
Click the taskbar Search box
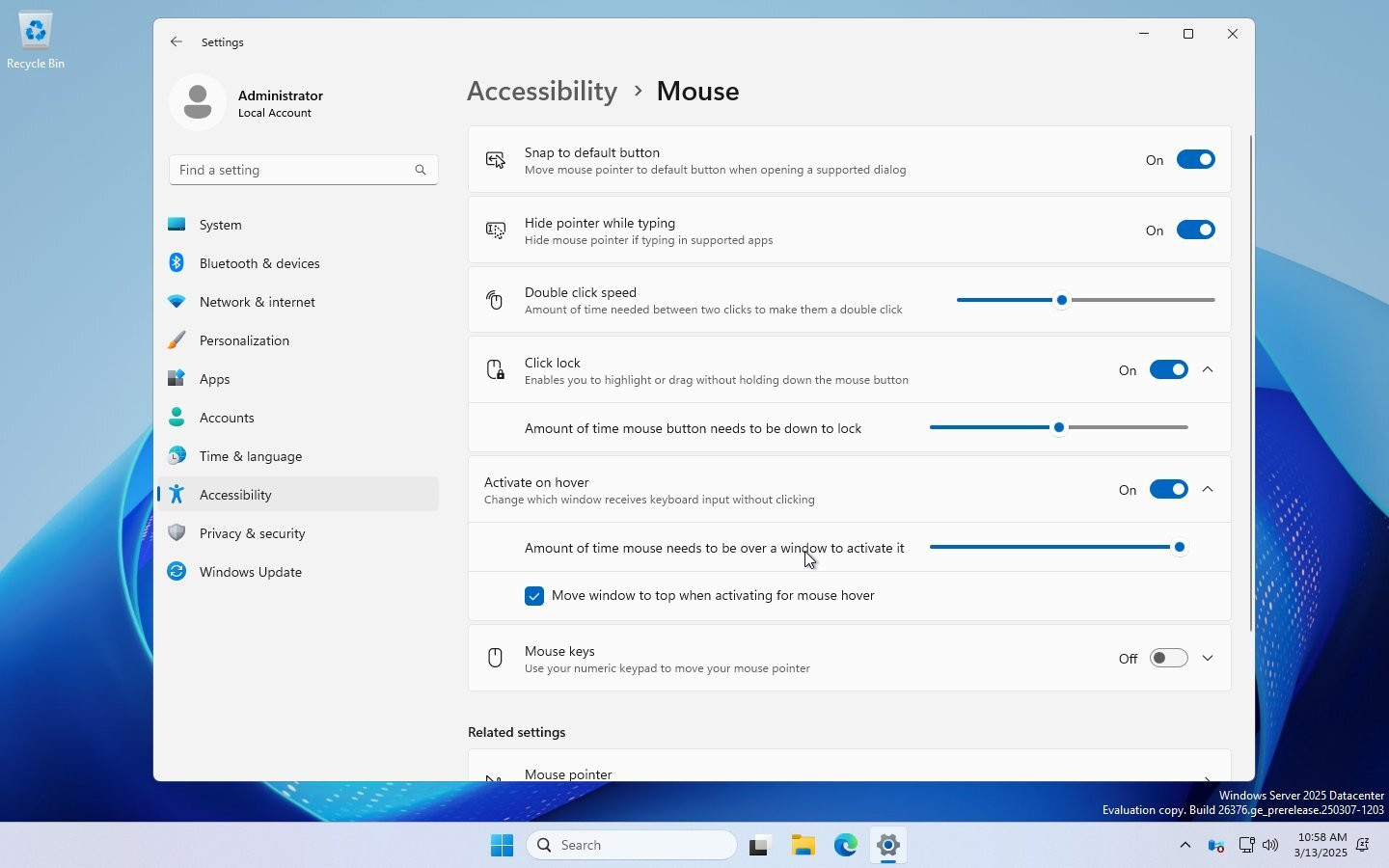click(632, 845)
